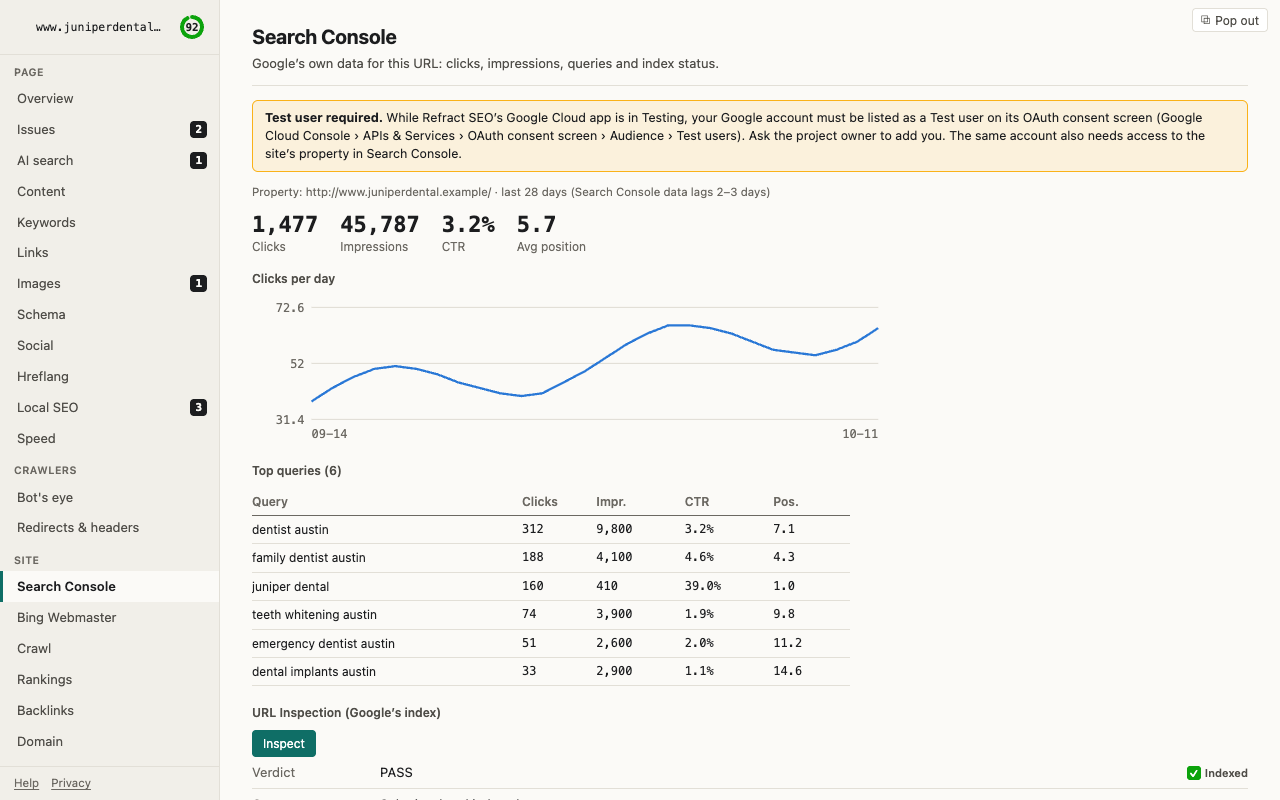Open the Issues section

[x=110, y=129]
